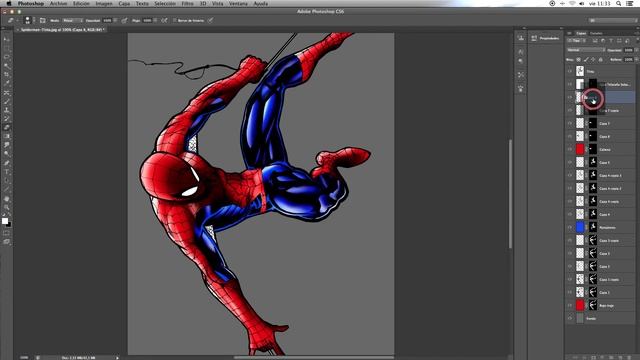Screen dimensions: 640x360
Task: Toggle tablet pressure for opacity icon
Action: (x=124, y=20)
